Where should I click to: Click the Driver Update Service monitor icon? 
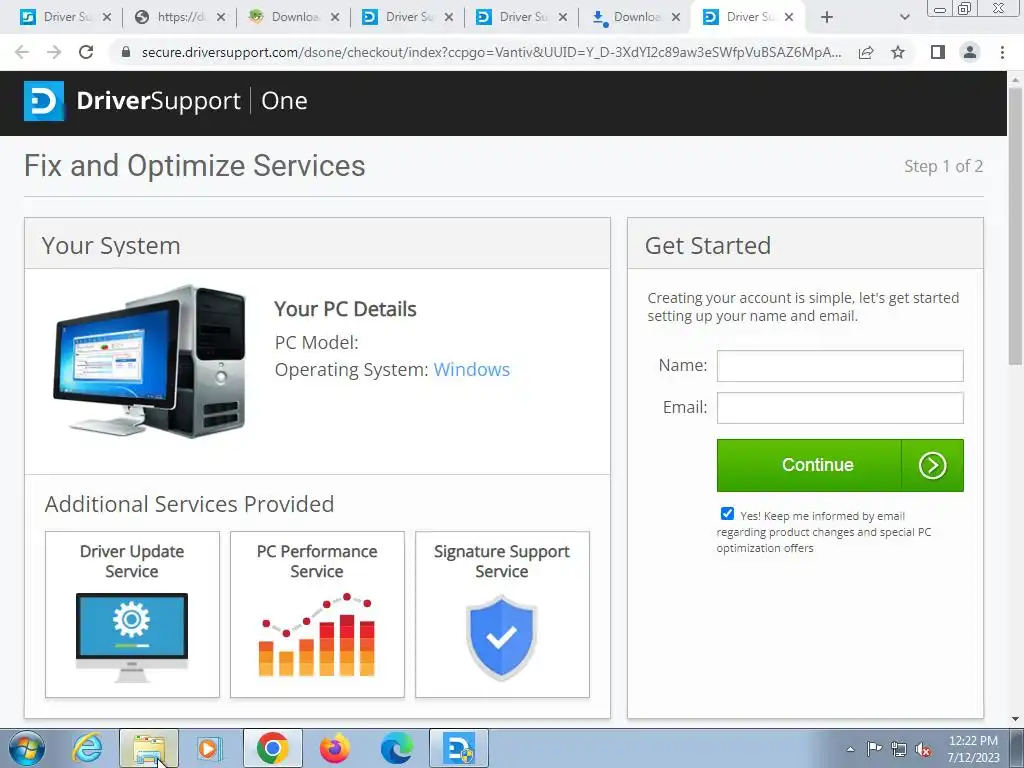[132, 638]
